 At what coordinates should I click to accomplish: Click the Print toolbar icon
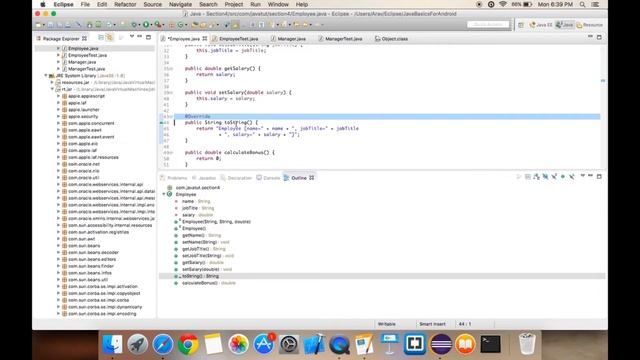[68, 25]
